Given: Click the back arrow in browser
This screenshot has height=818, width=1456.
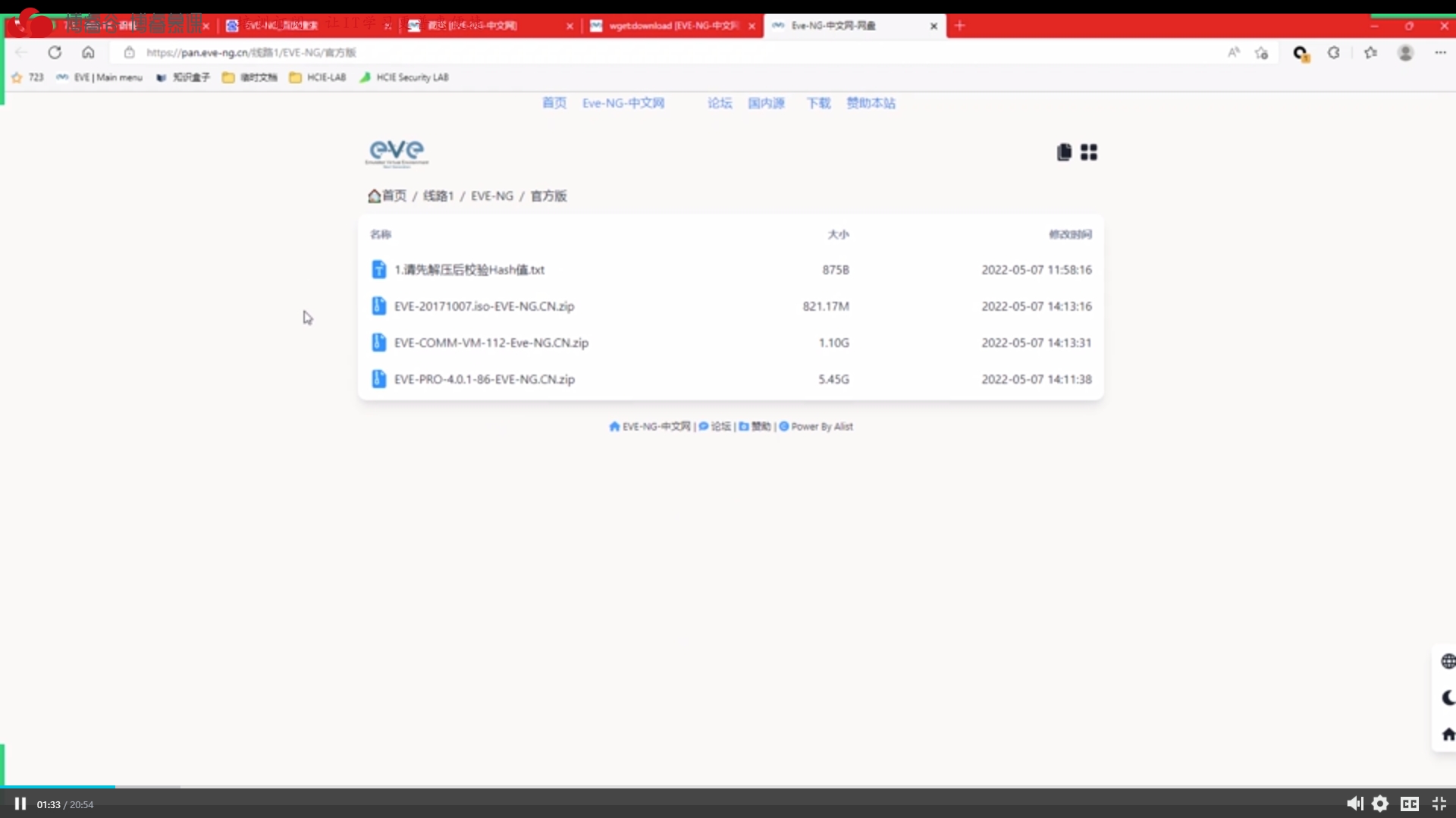Looking at the screenshot, I should click(x=21, y=52).
